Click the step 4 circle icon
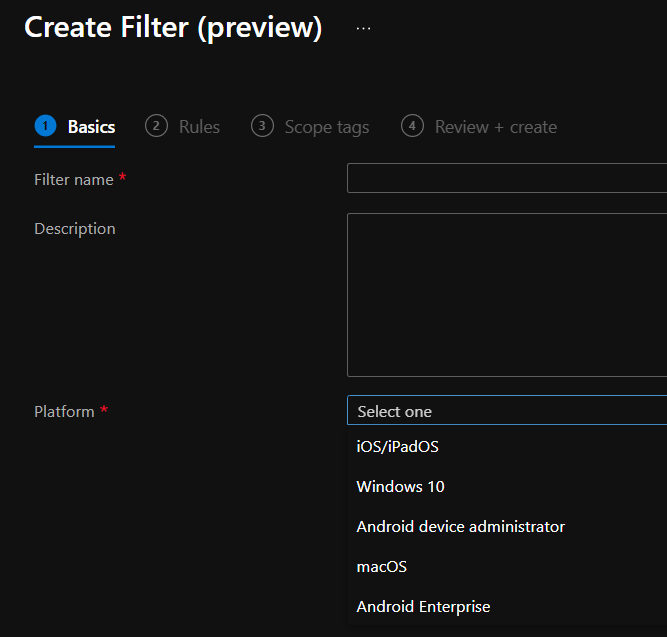The height and width of the screenshot is (637, 667). coord(412,126)
